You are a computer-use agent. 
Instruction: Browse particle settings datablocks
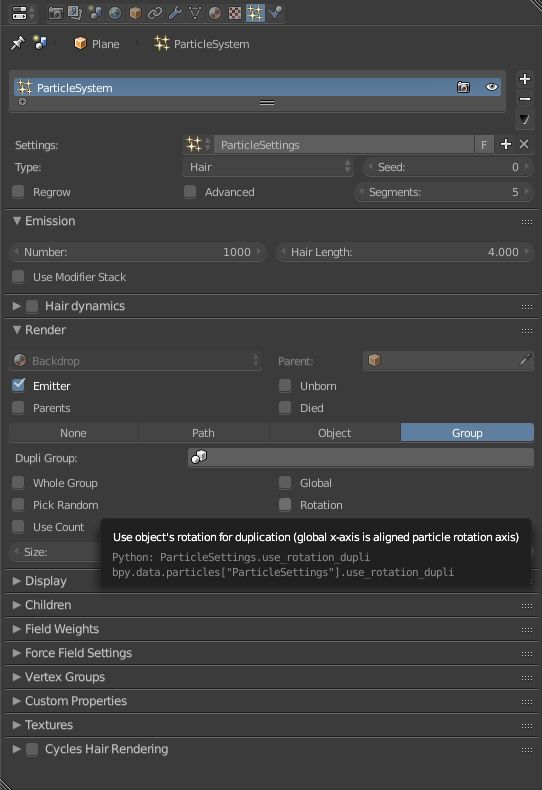tap(197, 145)
